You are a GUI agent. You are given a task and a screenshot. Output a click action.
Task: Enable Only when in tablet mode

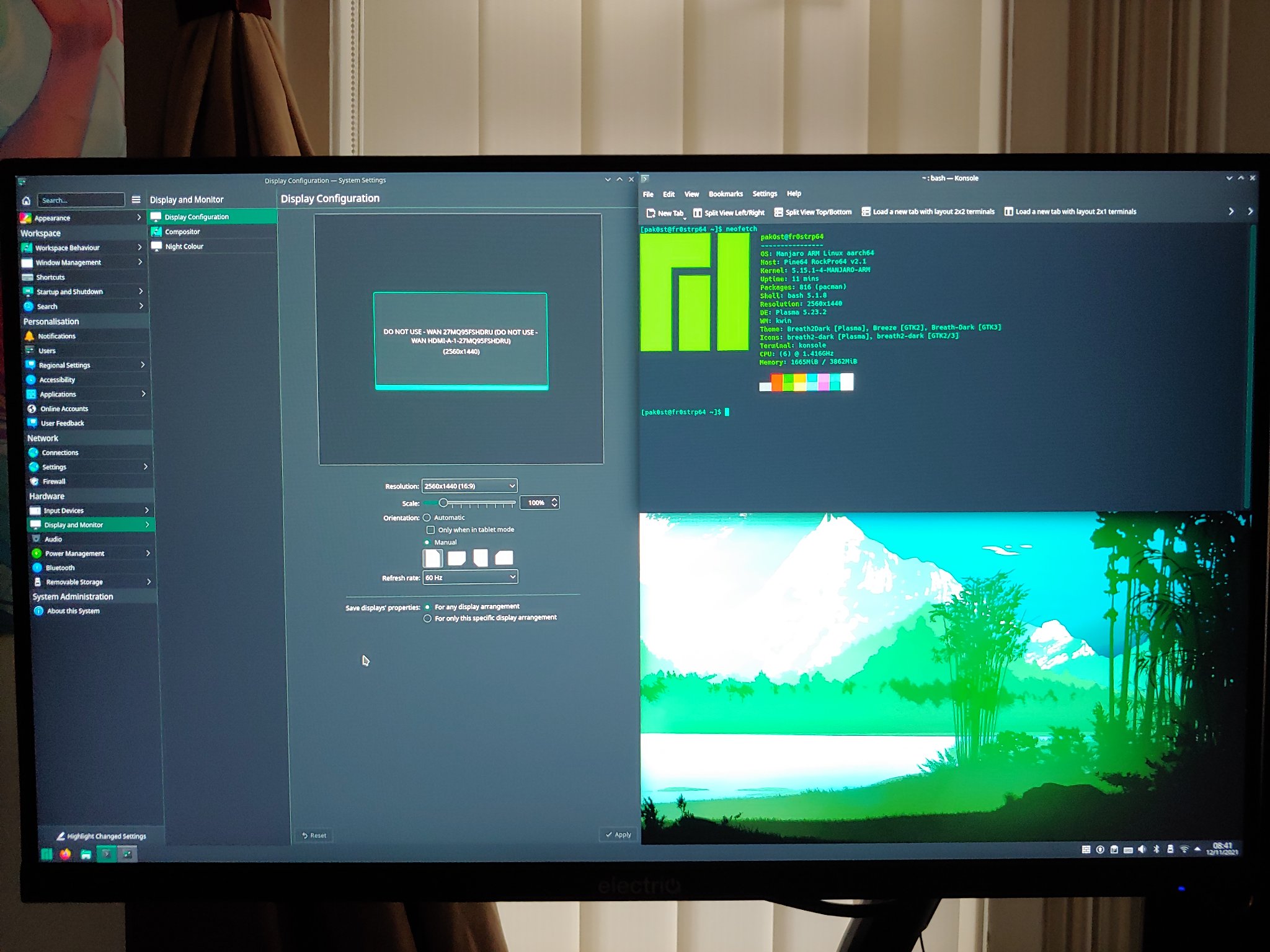tap(430, 530)
